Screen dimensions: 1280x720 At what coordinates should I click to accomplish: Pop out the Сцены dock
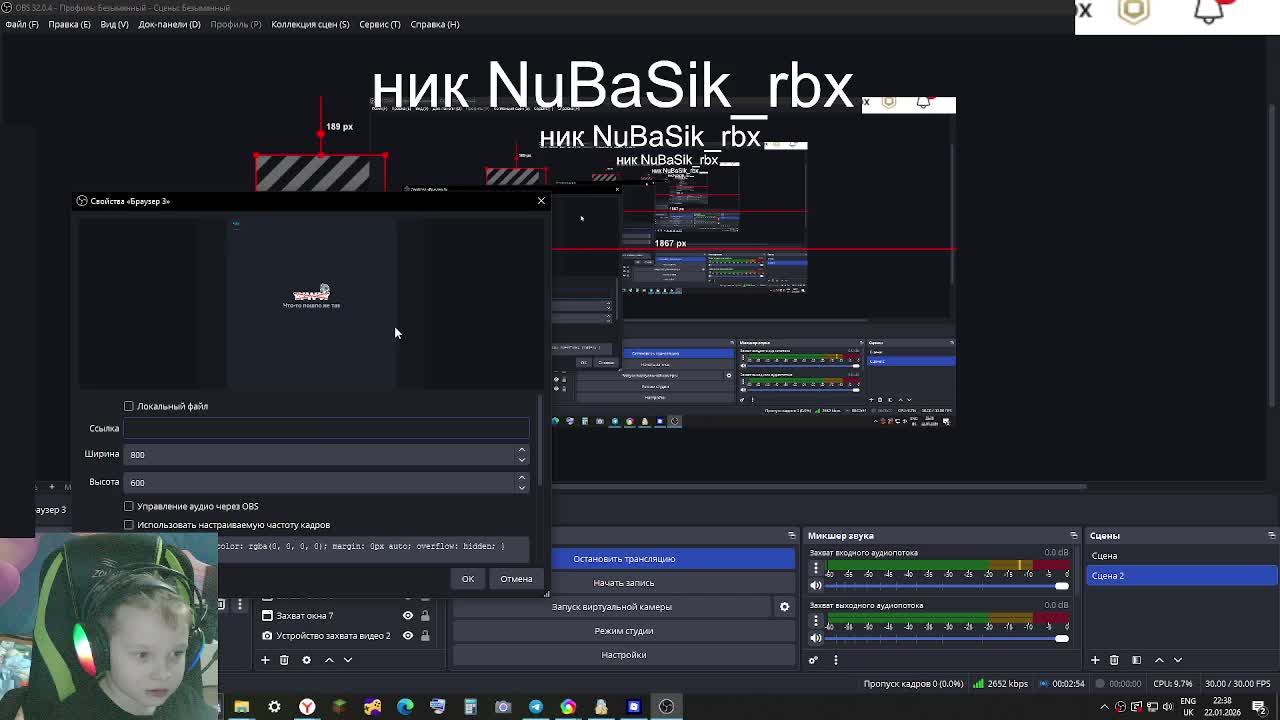point(1271,536)
